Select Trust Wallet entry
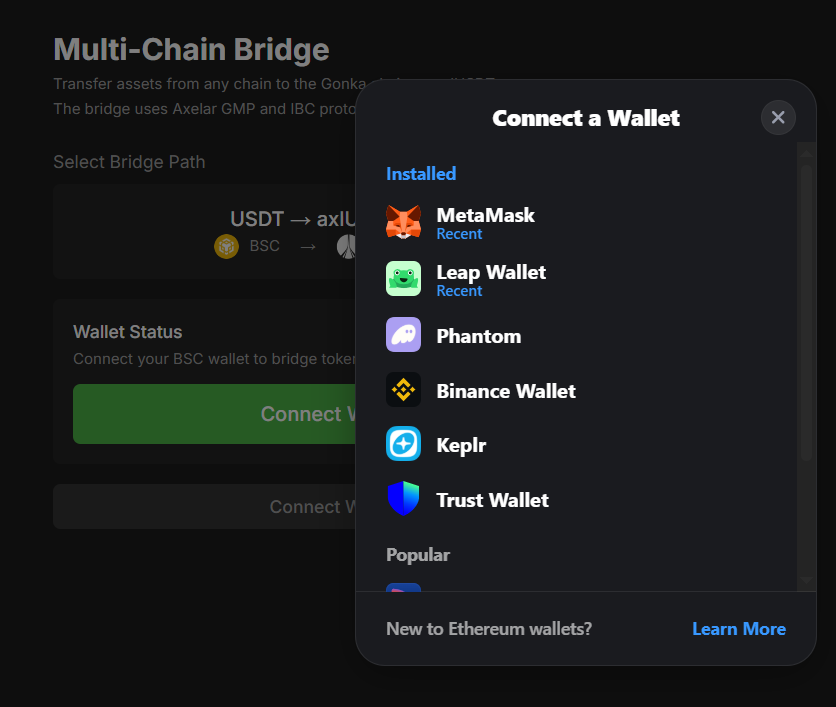This screenshot has height=707, width=836. [492, 500]
